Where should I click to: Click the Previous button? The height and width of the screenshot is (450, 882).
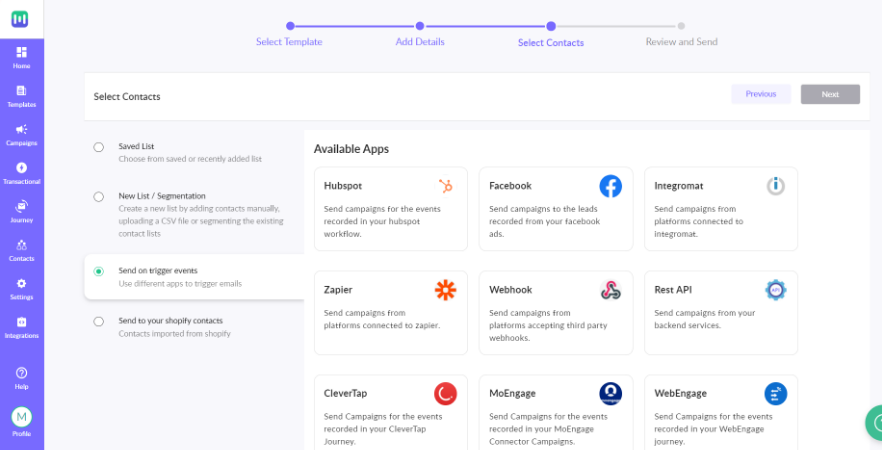[x=761, y=94]
